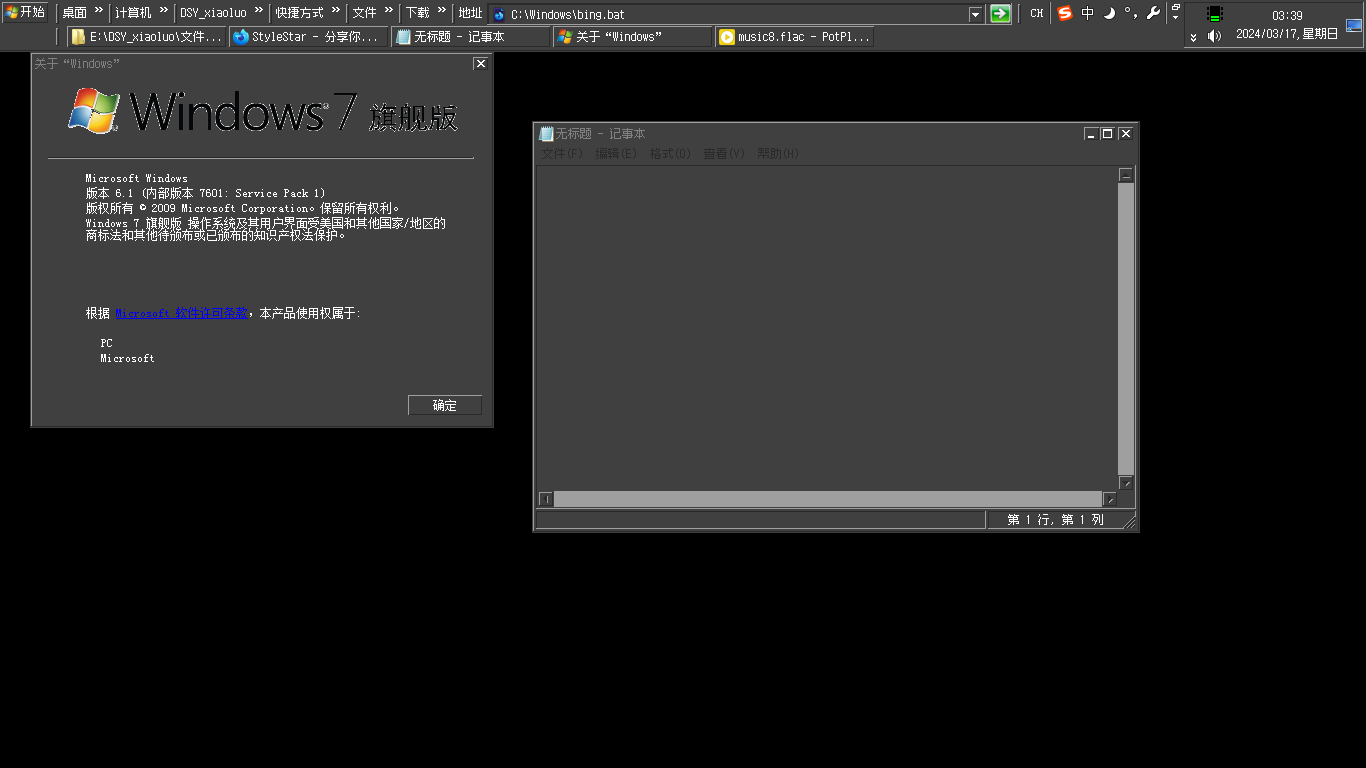Click the Notepad title bar icon

pyautogui.click(x=546, y=134)
